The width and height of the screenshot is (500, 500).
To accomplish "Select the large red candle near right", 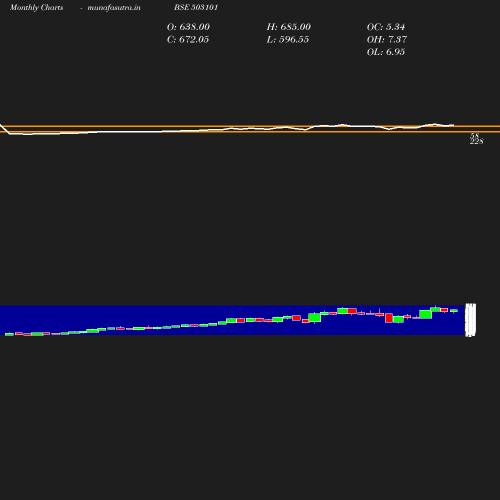I will click(x=389, y=318).
